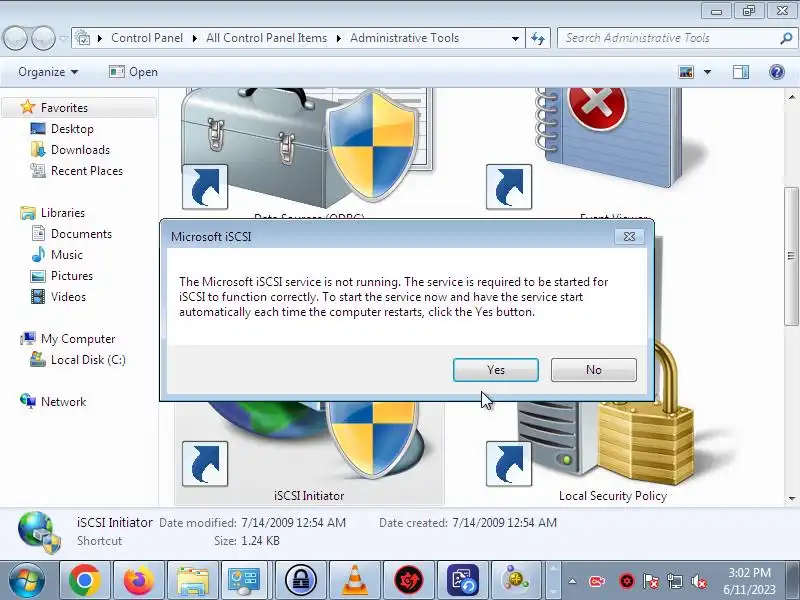Click the search magnifier icon
The width and height of the screenshot is (800, 600).
[786, 38]
